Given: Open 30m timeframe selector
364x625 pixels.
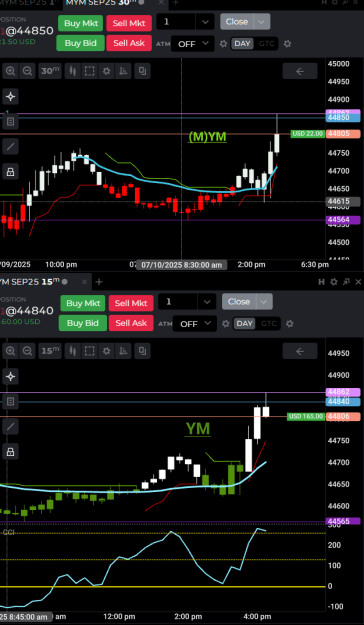Looking at the screenshot, I should pos(50,71).
